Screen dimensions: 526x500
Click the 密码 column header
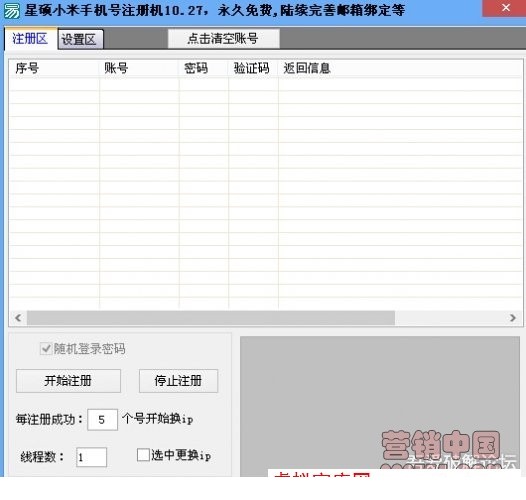[x=204, y=68]
